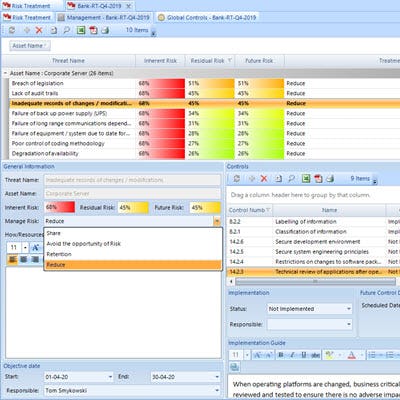Open the implementation Status dropdown
Screen dimensions: 400x400
click(349, 309)
